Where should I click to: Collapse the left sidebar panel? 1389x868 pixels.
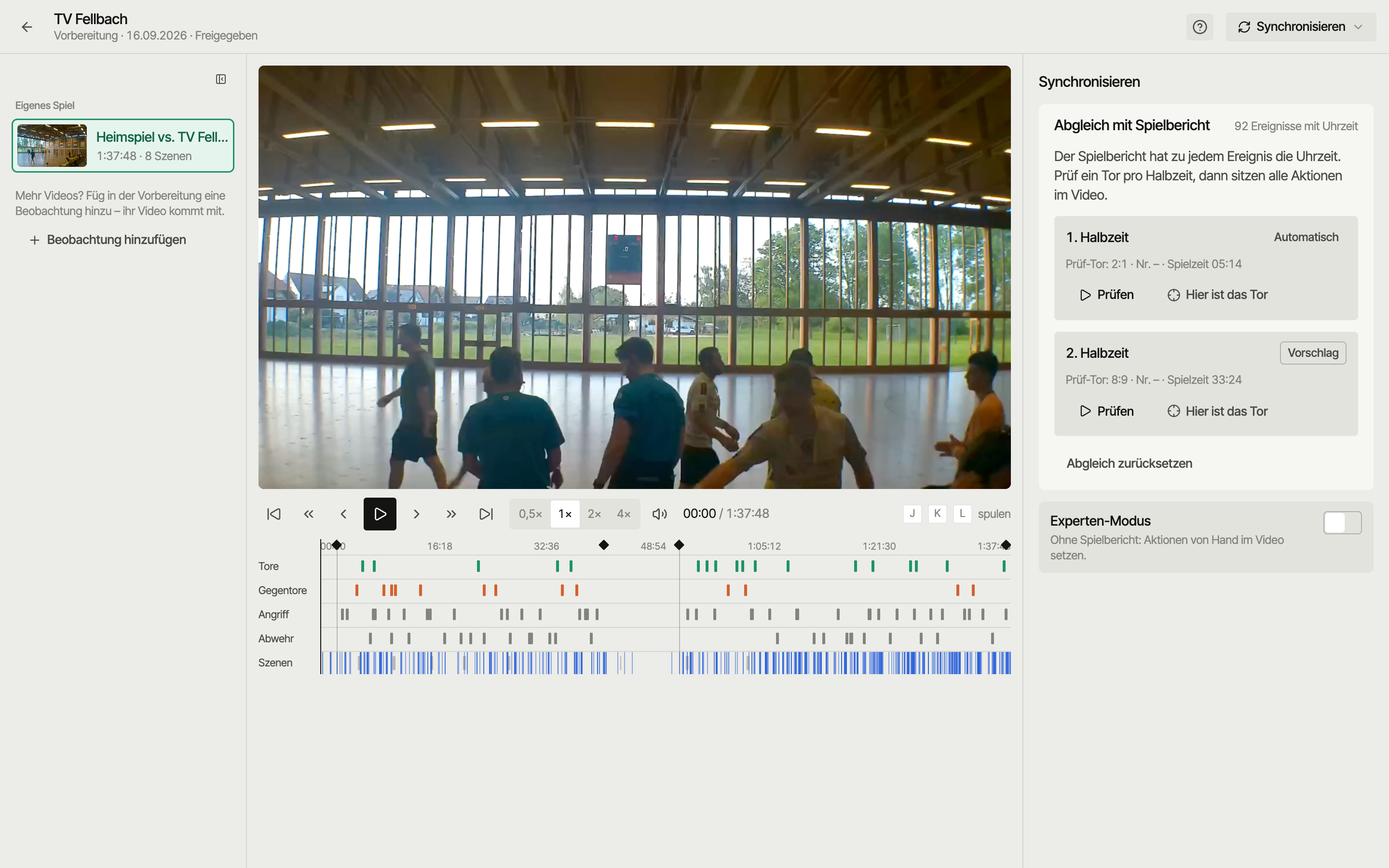coord(221,79)
